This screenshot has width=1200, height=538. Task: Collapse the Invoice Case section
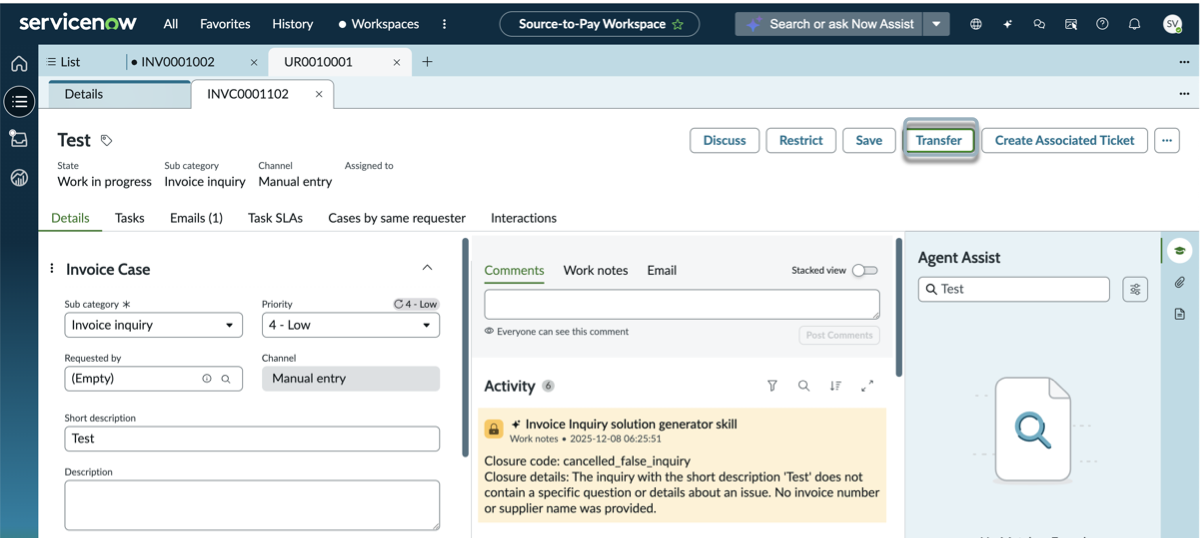tap(428, 268)
